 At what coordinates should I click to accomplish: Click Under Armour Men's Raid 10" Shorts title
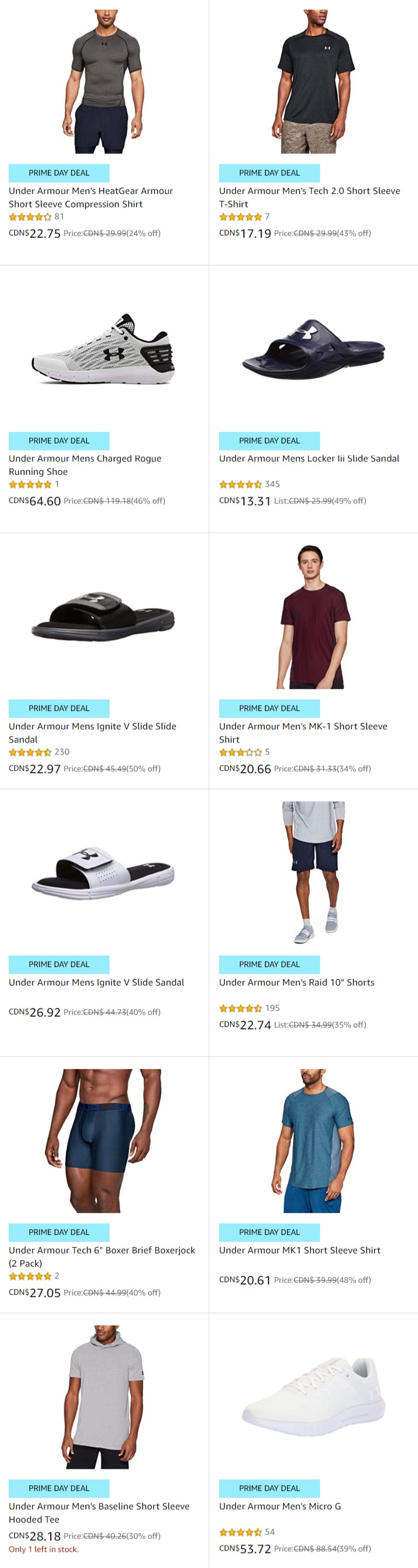pos(297,982)
